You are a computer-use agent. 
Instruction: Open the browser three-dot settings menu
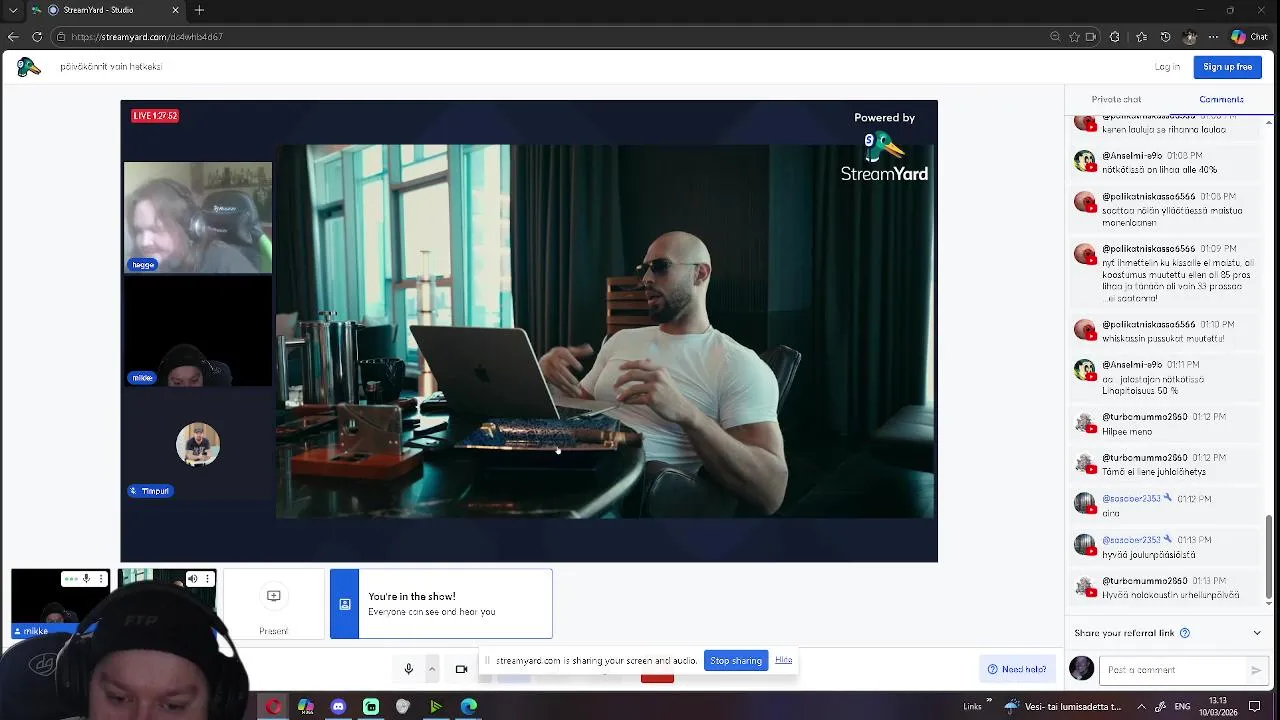click(1213, 37)
